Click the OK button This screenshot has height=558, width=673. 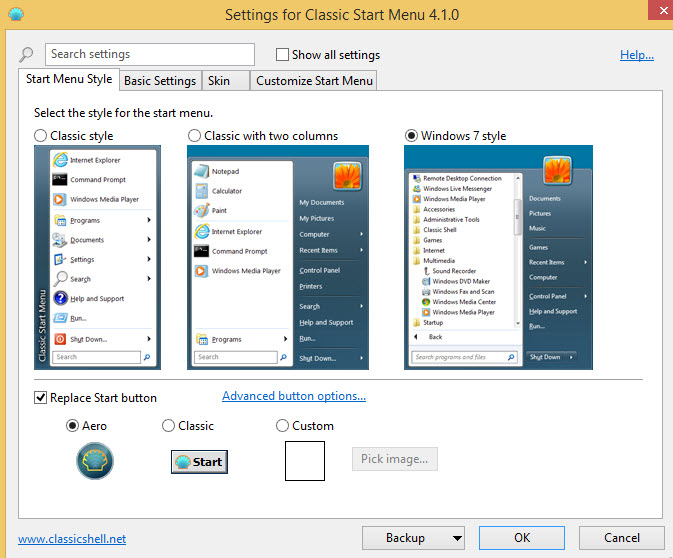[x=522, y=538]
